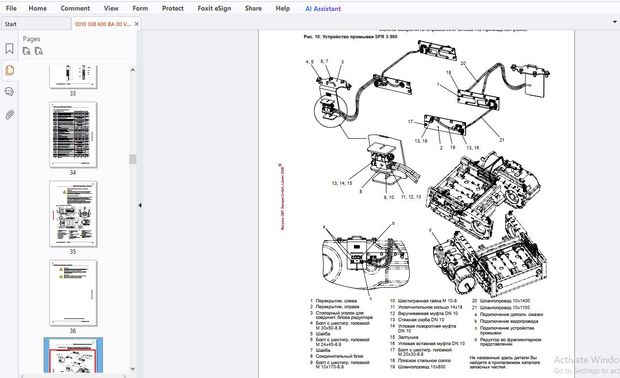Click the first page thumbnail size icon
Image resolution: width=620 pixels, height=378 pixels.
tap(26, 51)
